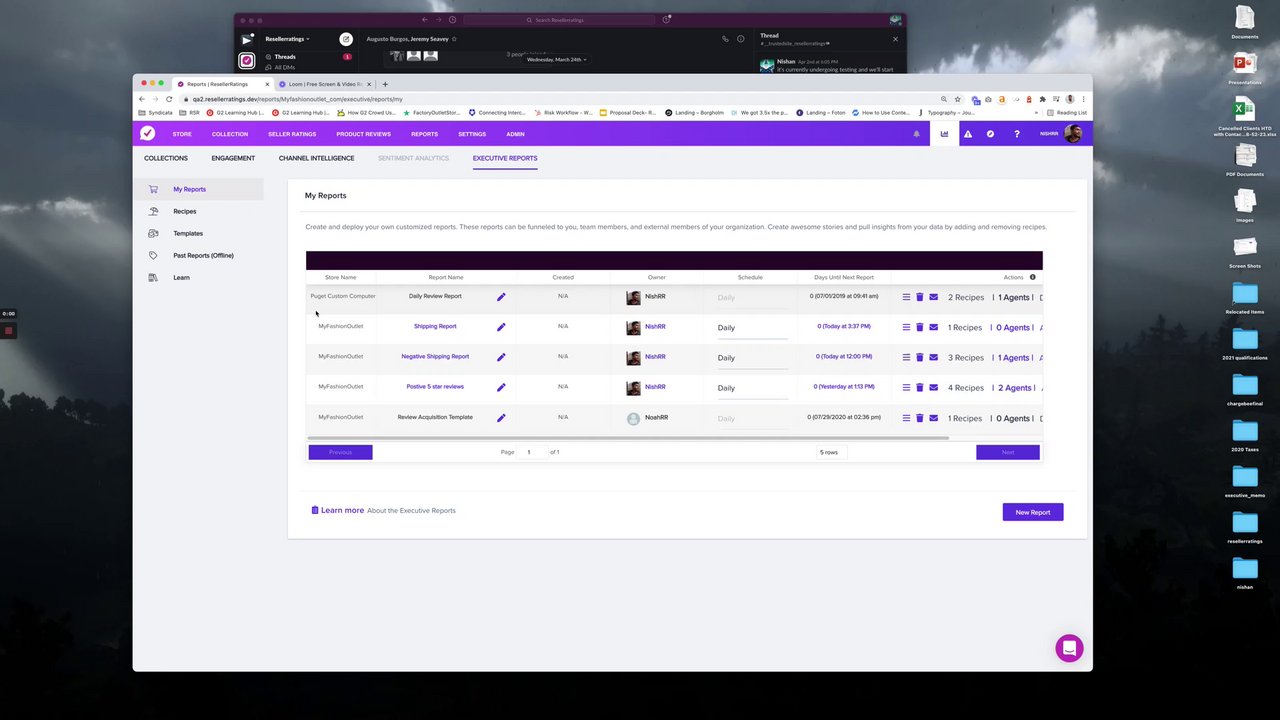The width and height of the screenshot is (1280, 720).
Task: Delete the Daily Review Report trash icon
Action: [920, 297]
